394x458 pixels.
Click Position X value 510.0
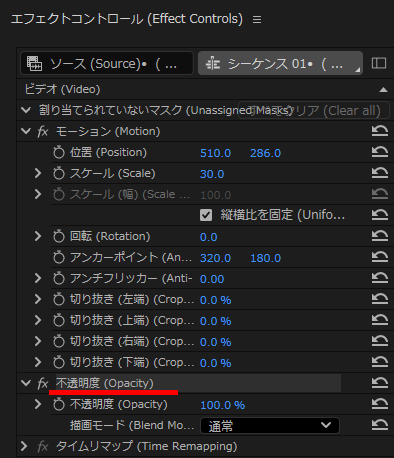point(215,153)
